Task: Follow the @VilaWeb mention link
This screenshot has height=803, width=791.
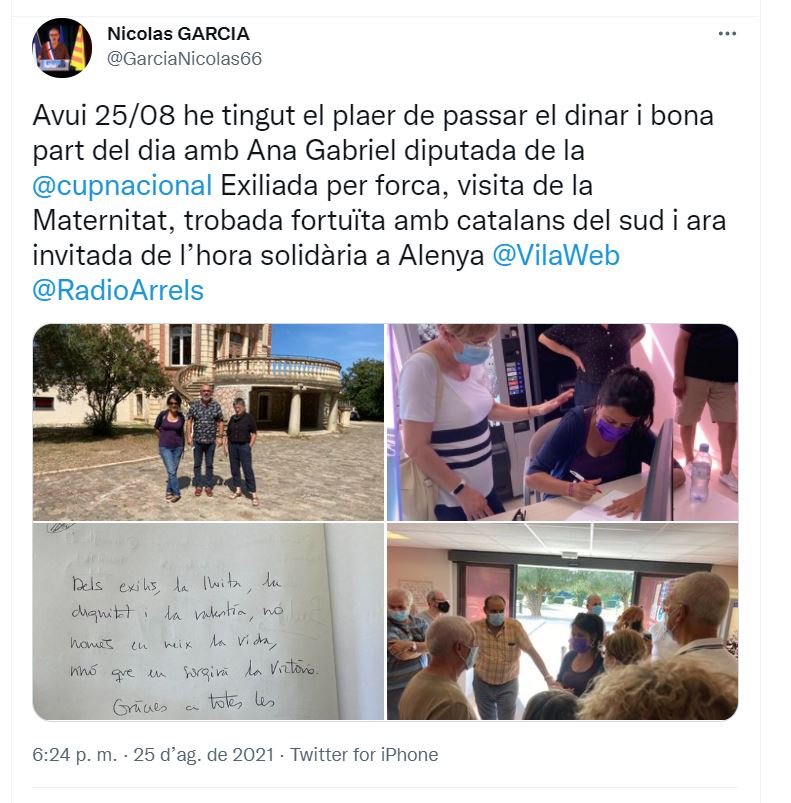Action: [556, 256]
